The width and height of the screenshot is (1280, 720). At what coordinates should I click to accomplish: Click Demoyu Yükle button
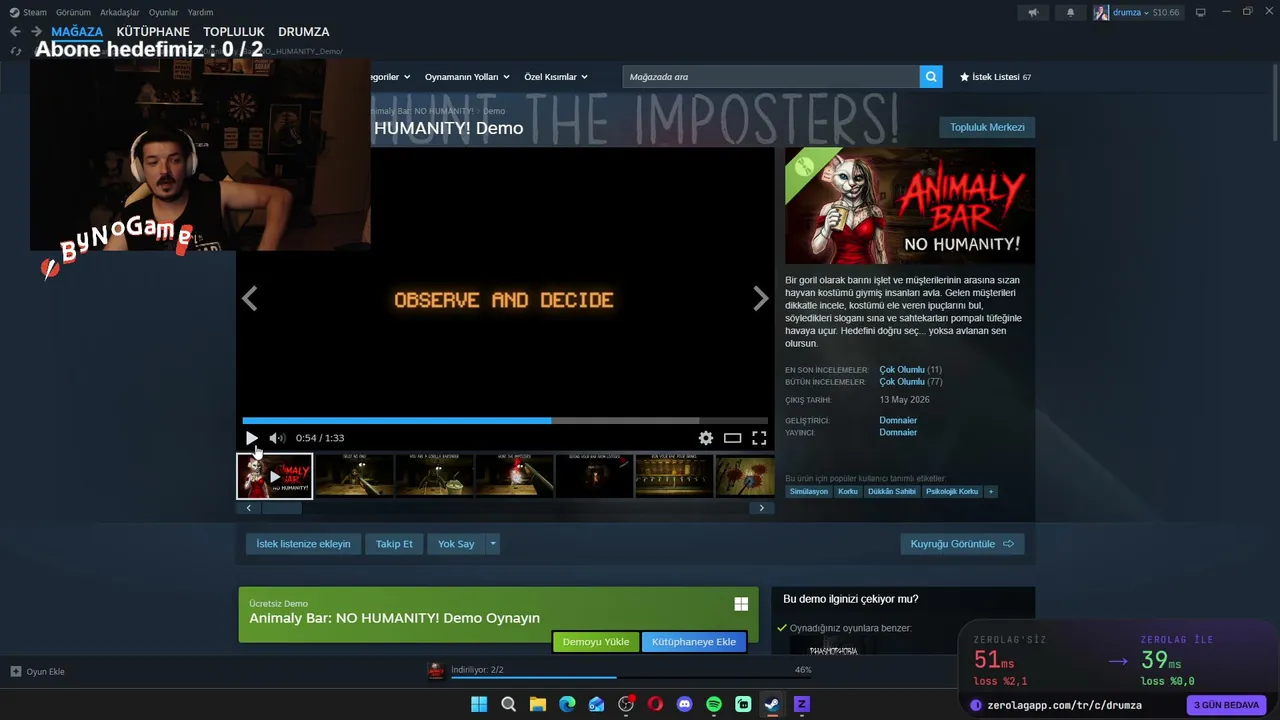[596, 642]
